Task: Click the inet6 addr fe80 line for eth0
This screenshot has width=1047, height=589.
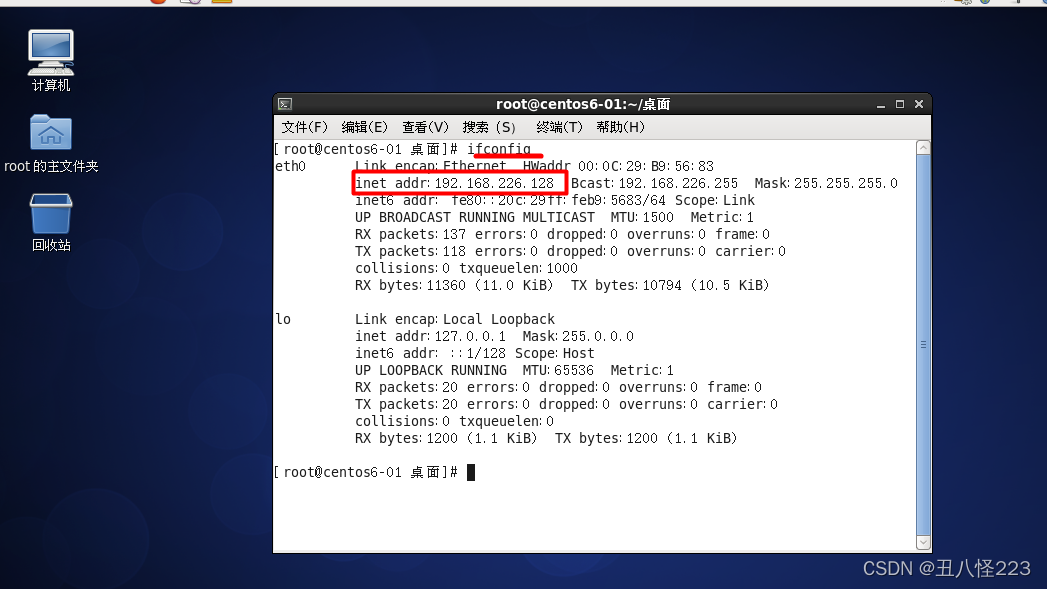Action: click(x=555, y=200)
